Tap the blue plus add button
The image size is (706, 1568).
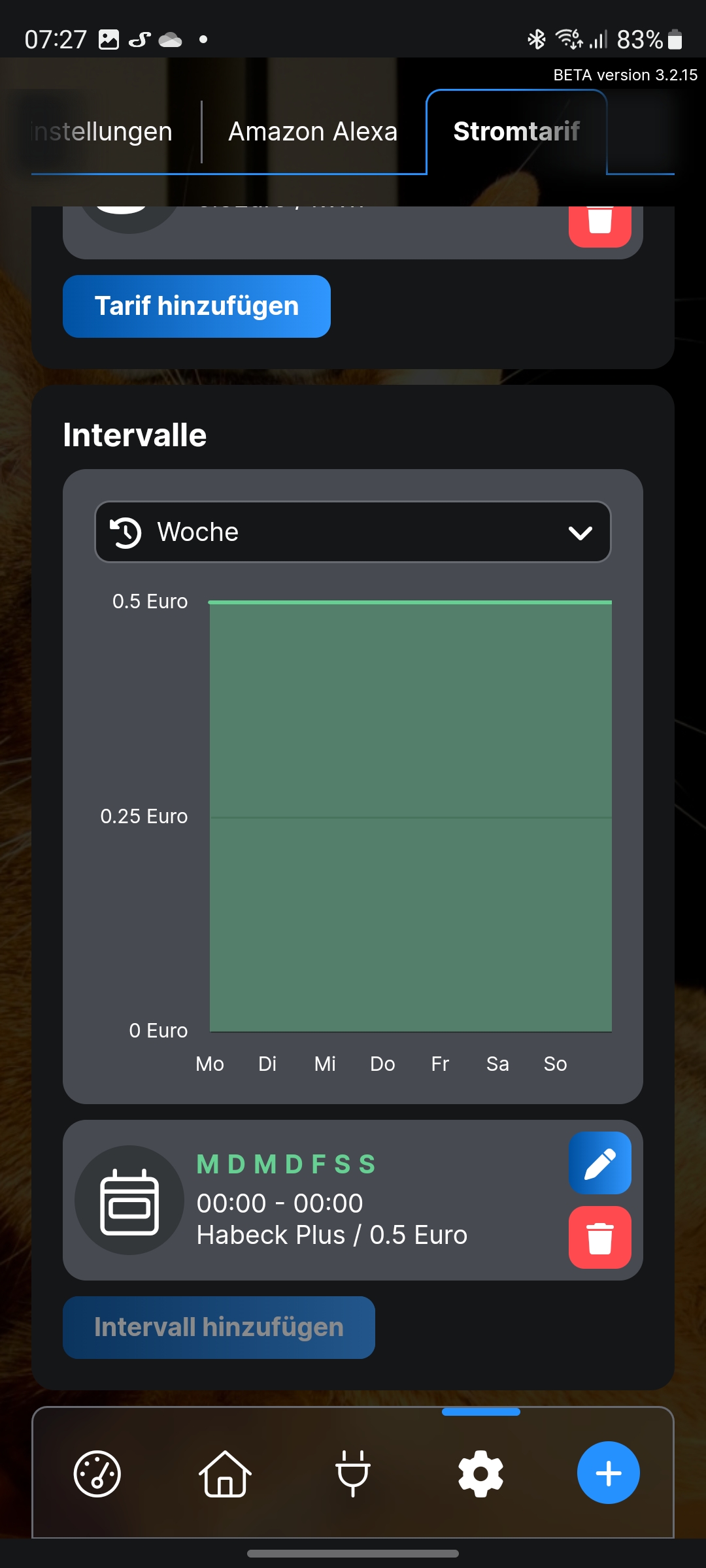tap(608, 1472)
